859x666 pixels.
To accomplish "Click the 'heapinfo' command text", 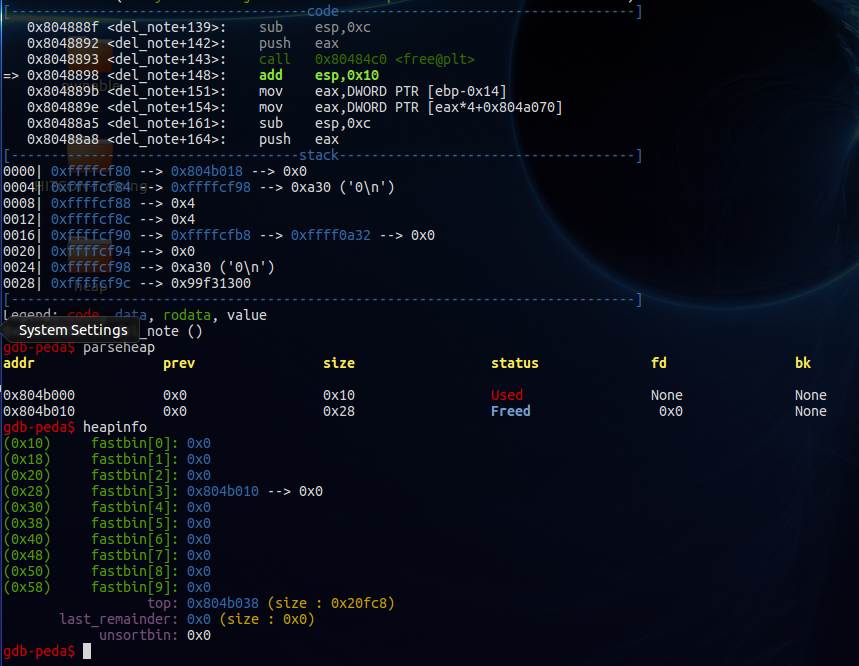I will (115, 427).
